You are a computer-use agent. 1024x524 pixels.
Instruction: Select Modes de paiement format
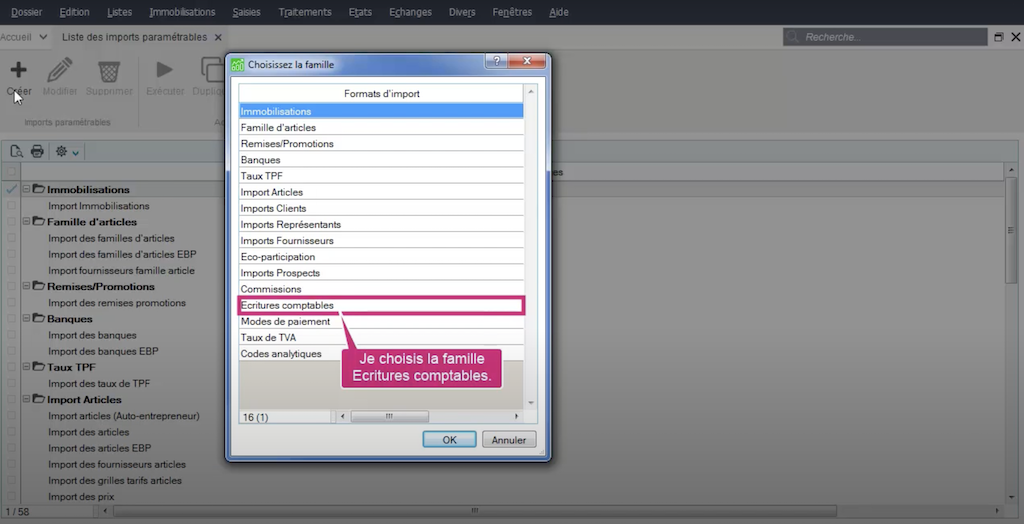pyautogui.click(x=381, y=321)
